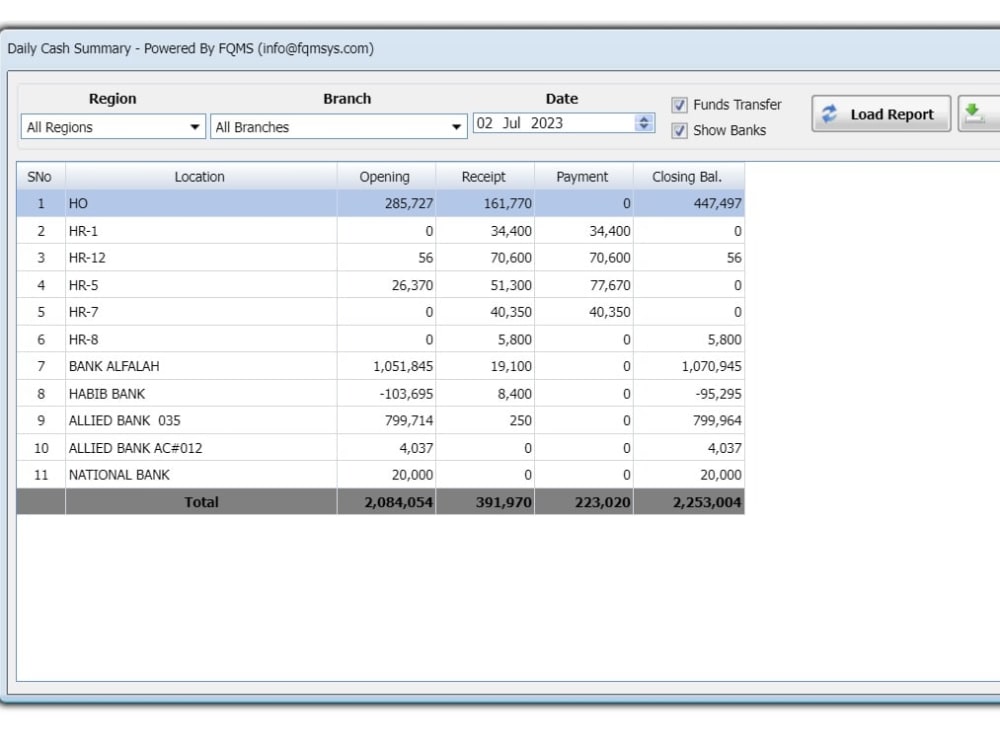Screen dimensions: 1000x750
Task: Toggle the Show Banks checkbox
Action: tap(679, 131)
